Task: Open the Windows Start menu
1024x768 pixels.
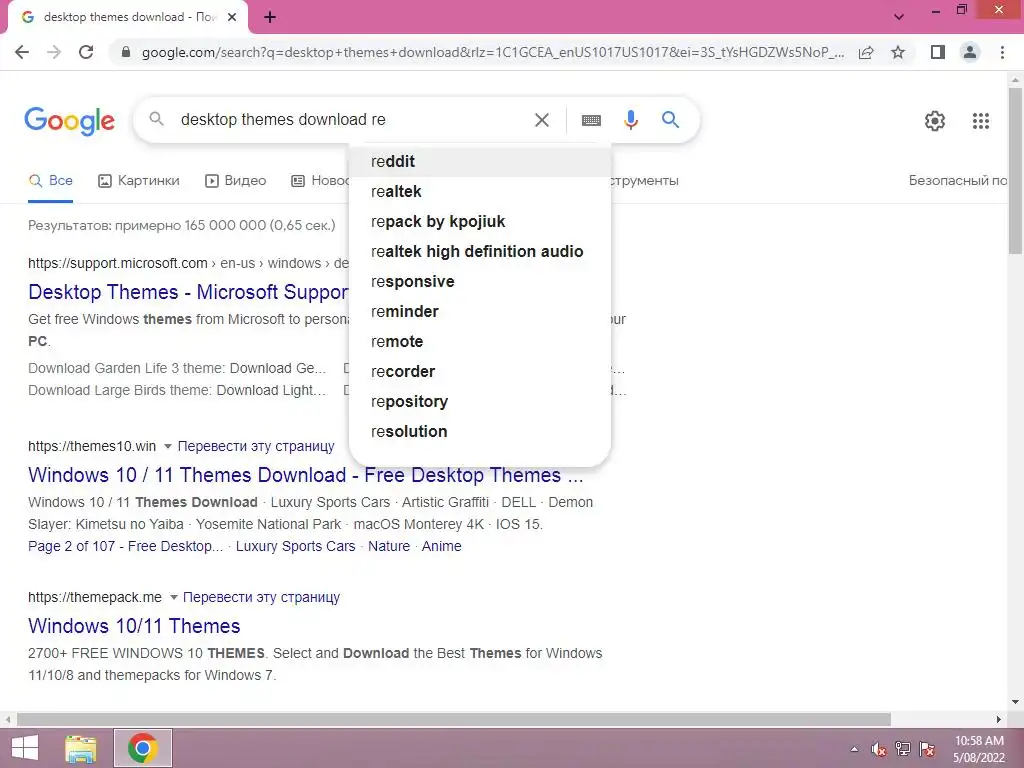Action: [25, 748]
